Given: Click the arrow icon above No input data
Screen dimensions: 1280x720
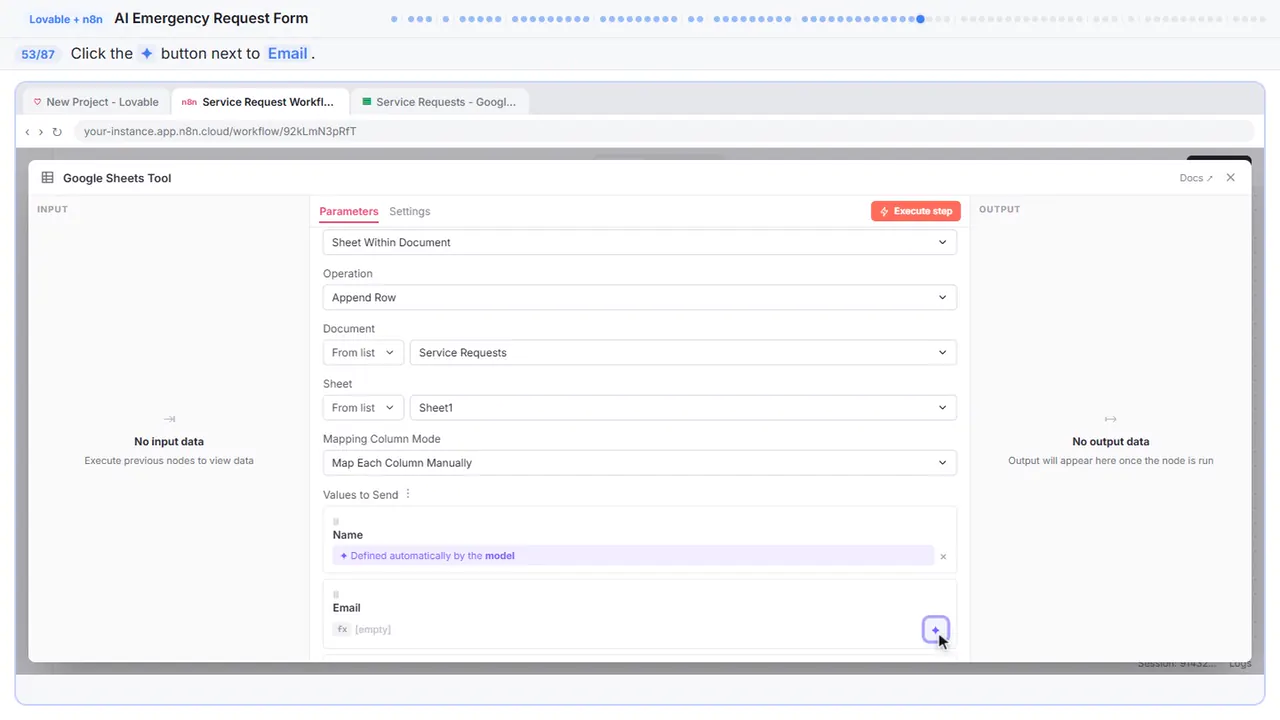Looking at the screenshot, I should tap(169, 419).
